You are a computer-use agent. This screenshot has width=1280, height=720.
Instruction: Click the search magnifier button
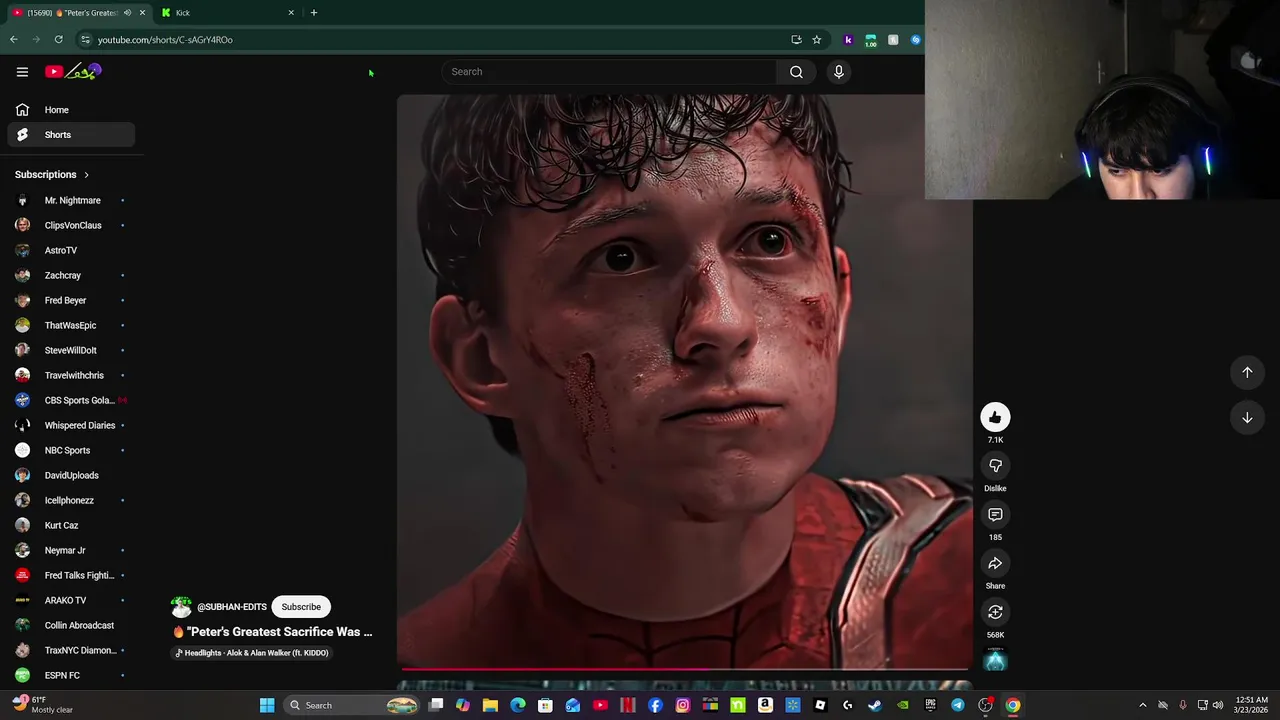point(796,72)
